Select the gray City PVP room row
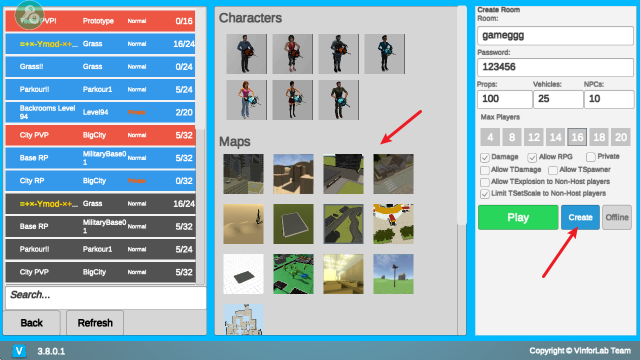Screen dimensions: 640x360 [x=100, y=272]
